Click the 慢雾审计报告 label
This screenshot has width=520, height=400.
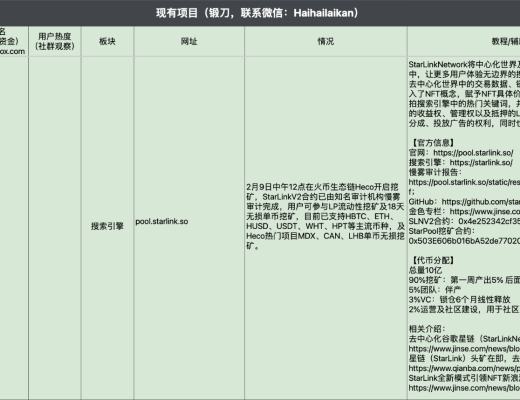pyautogui.click(x=435, y=172)
